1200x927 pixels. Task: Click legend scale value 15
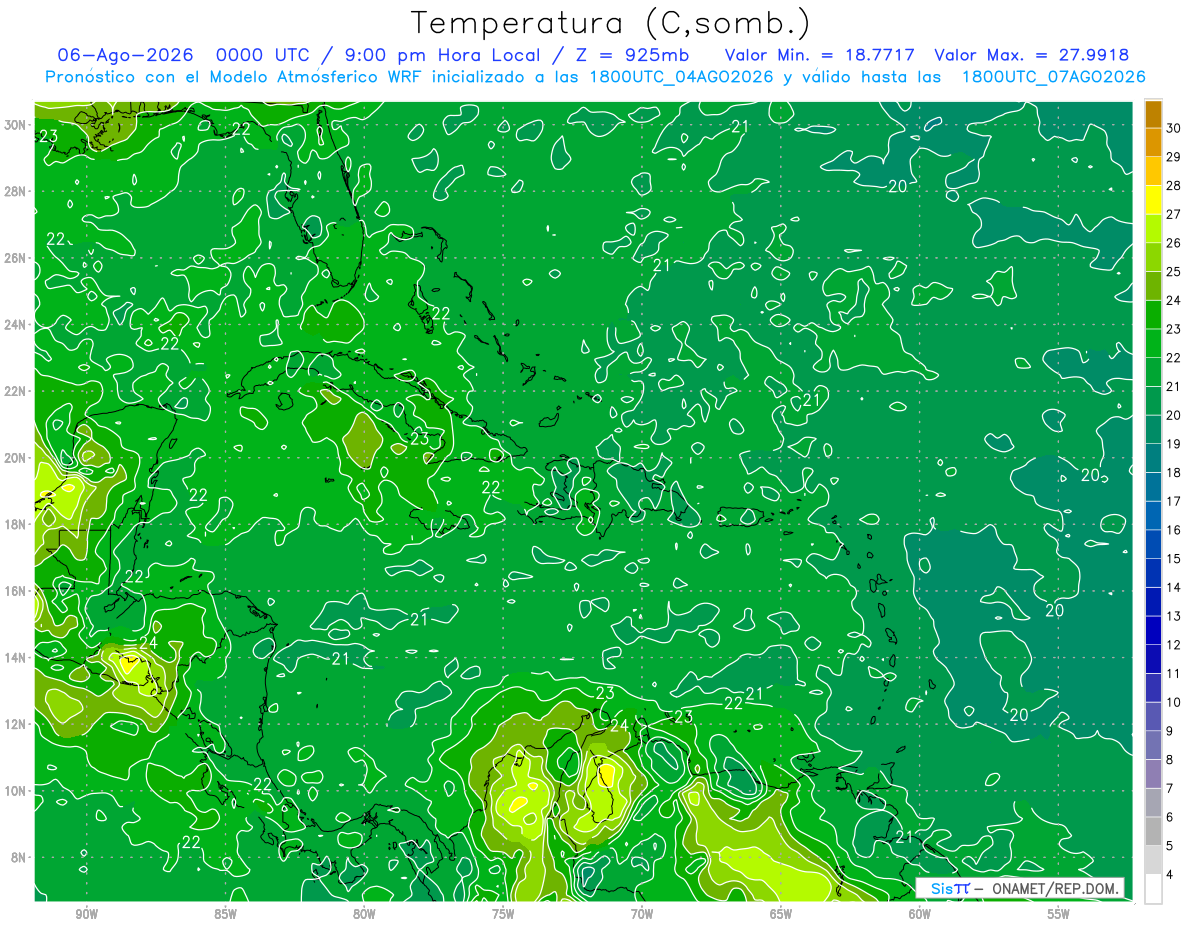(1173, 559)
